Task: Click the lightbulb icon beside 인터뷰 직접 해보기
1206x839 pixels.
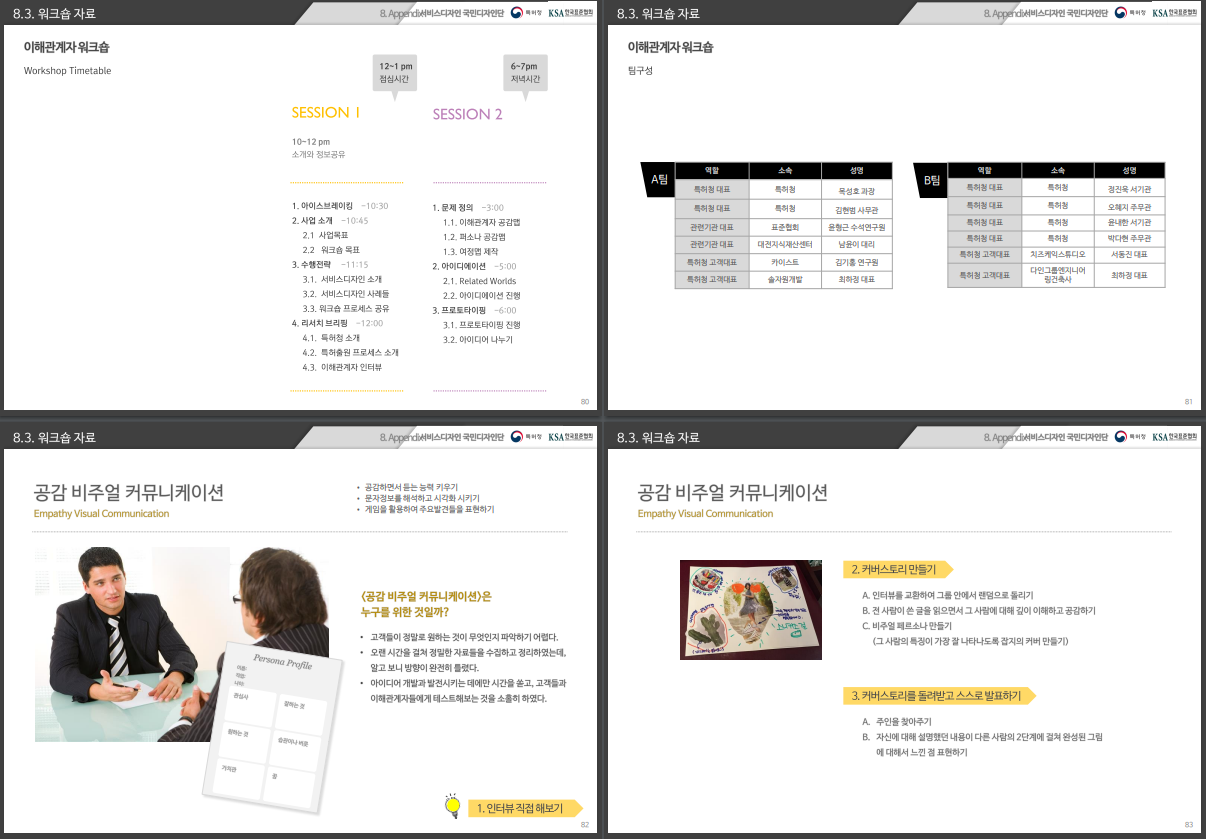Action: (452, 805)
